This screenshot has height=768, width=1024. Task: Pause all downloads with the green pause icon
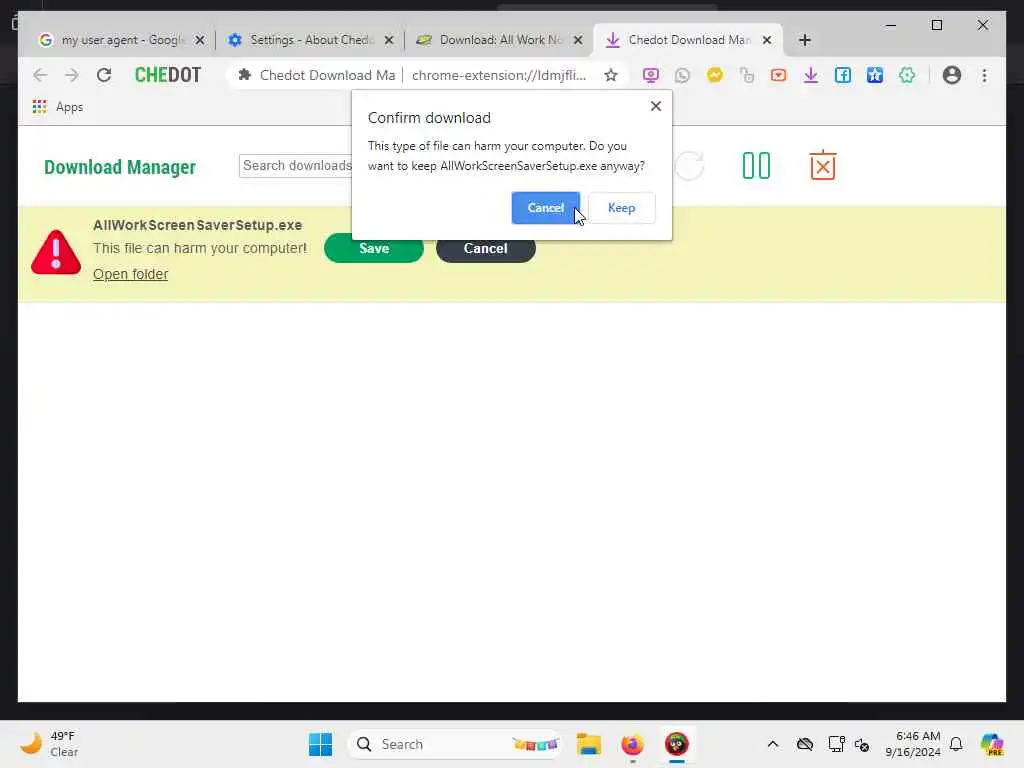[x=756, y=165]
